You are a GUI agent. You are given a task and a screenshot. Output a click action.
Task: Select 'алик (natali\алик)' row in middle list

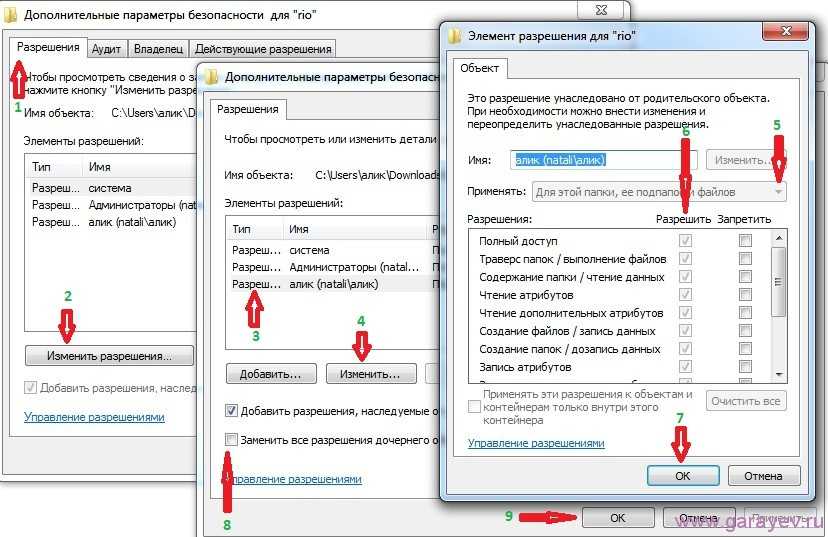tap(333, 284)
